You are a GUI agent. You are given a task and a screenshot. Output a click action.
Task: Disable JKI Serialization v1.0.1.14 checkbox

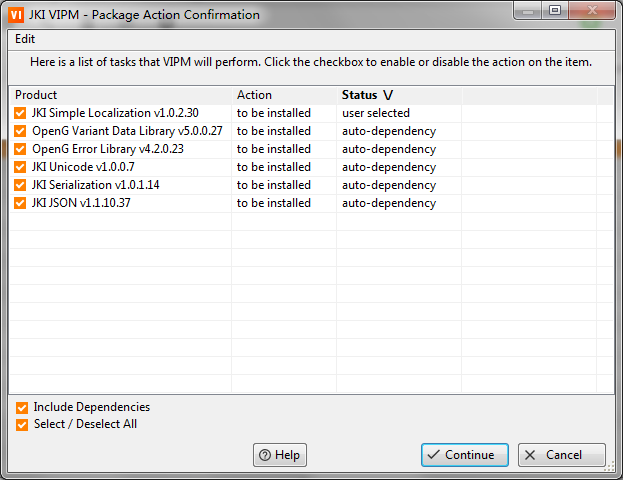click(x=20, y=185)
